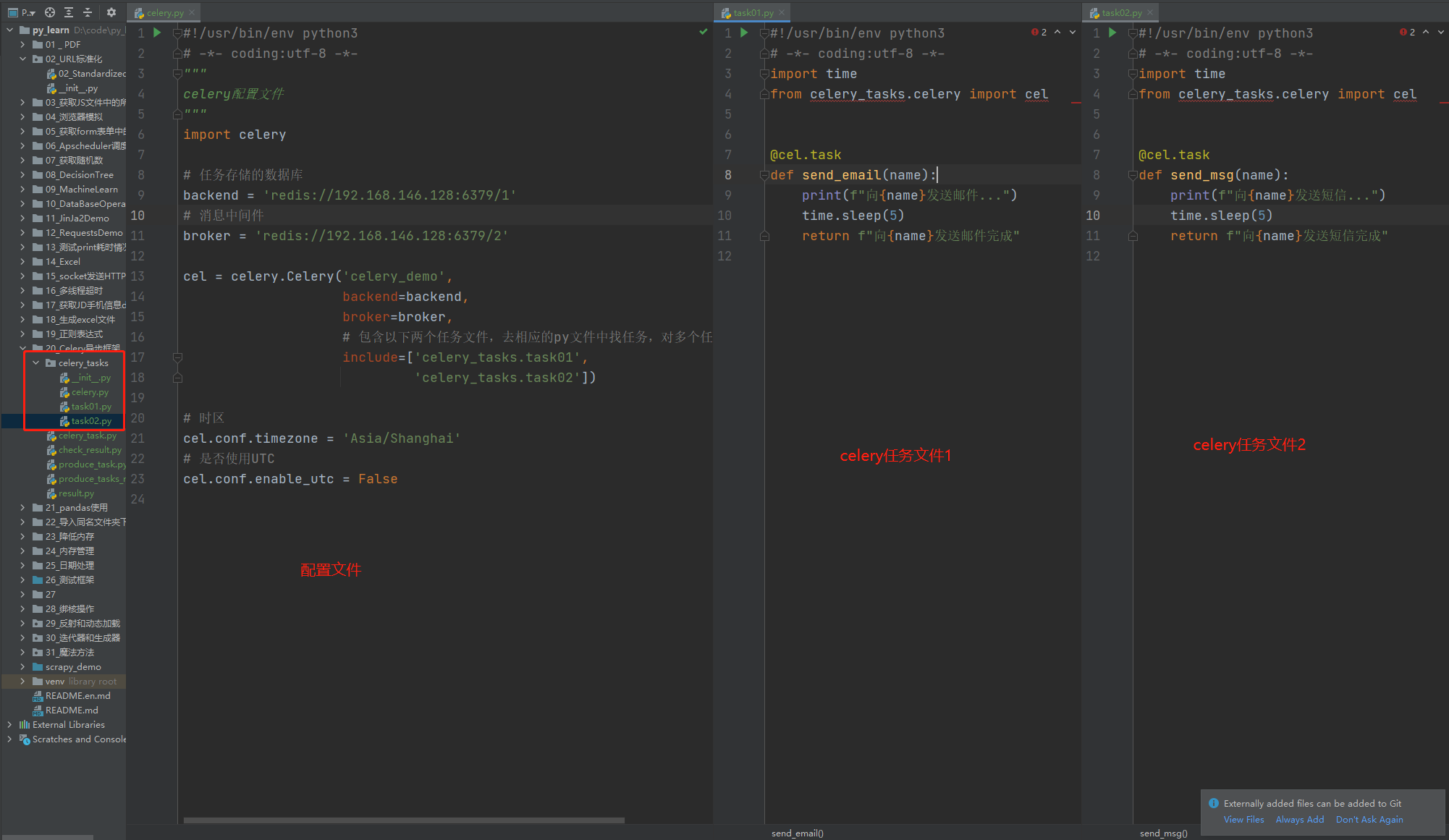Select 08_DecisionTree folder
Viewport: 1449px width, 840px height.
(x=79, y=174)
